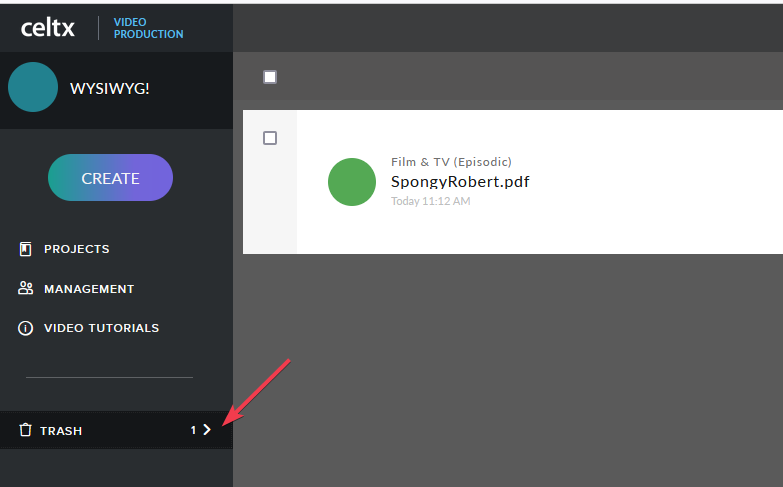Click the WYSIWYG! username
Screen dimensions: 783x487
point(109,88)
